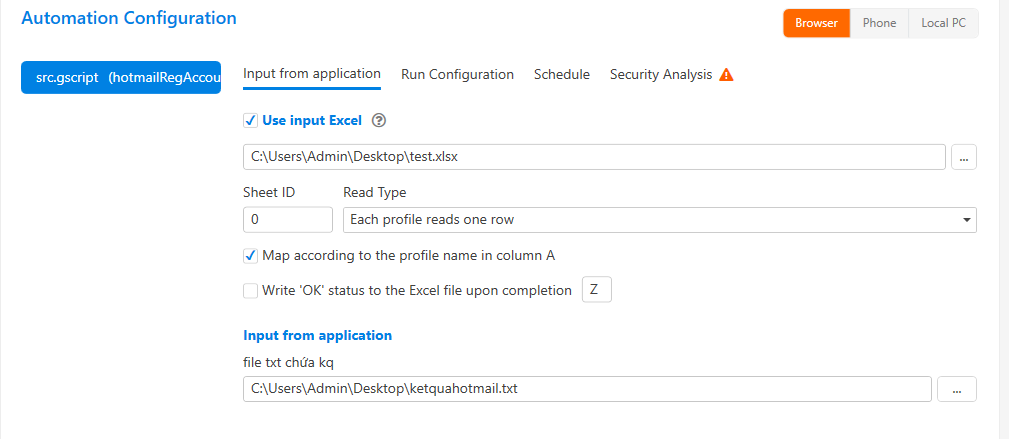
Task: Go to the Security Analysis tab
Action: [660, 75]
